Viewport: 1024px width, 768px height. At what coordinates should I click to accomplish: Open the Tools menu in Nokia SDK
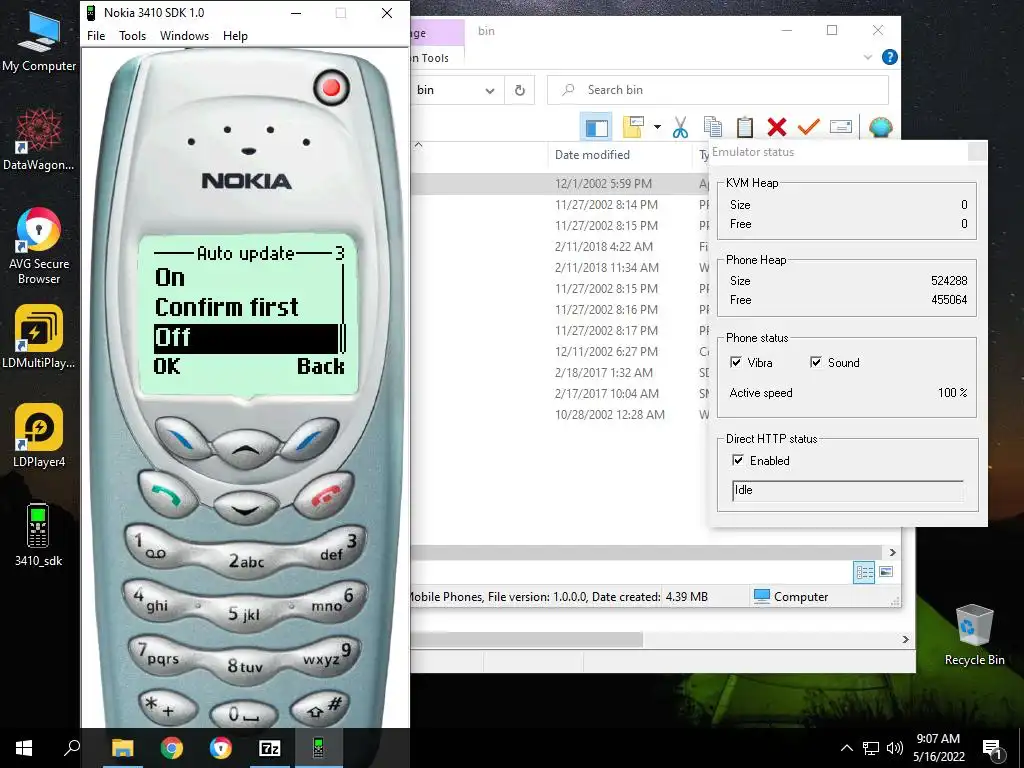click(133, 36)
